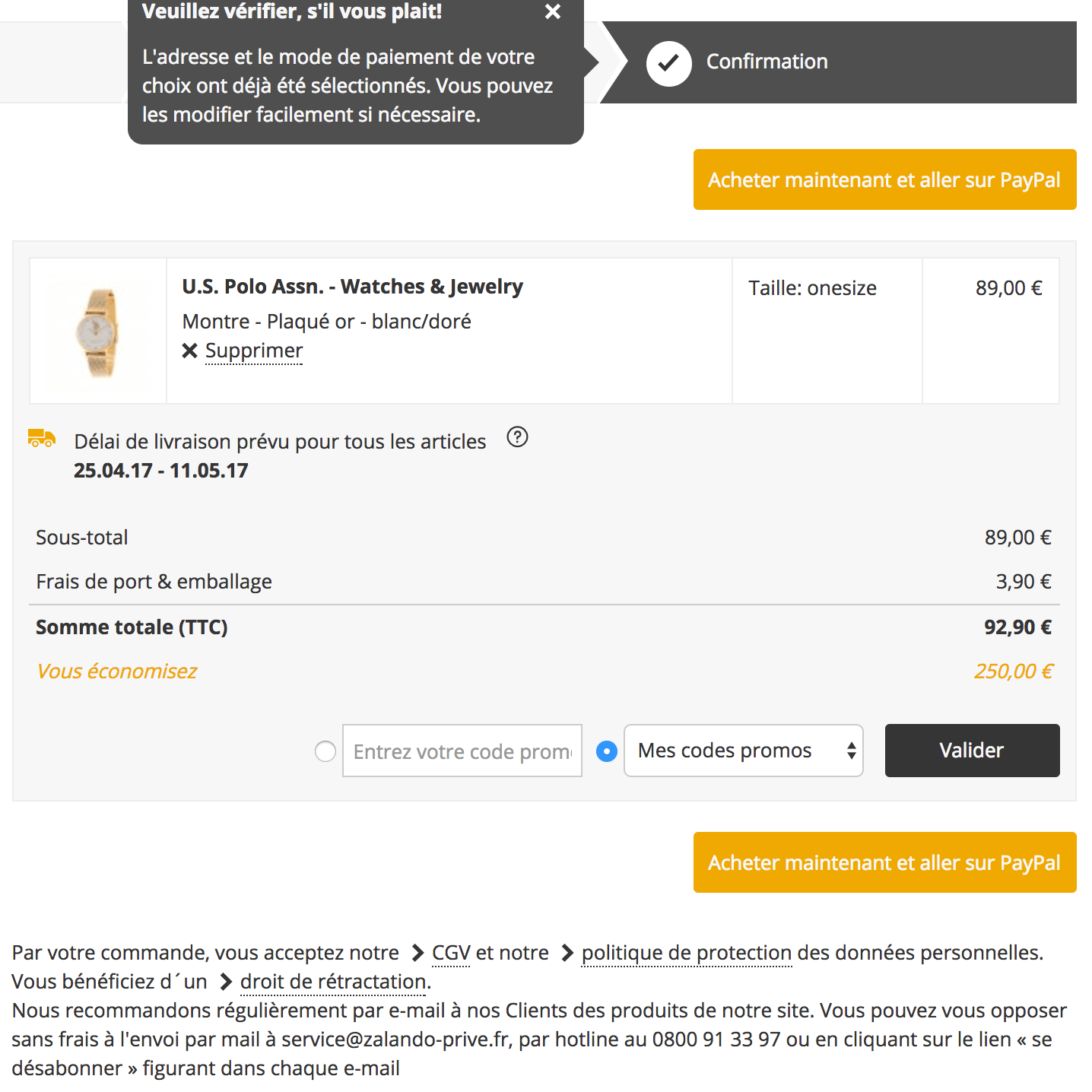Click the Supprimer link under the watch
The width and height of the screenshot is (1092, 1092).
point(254,351)
